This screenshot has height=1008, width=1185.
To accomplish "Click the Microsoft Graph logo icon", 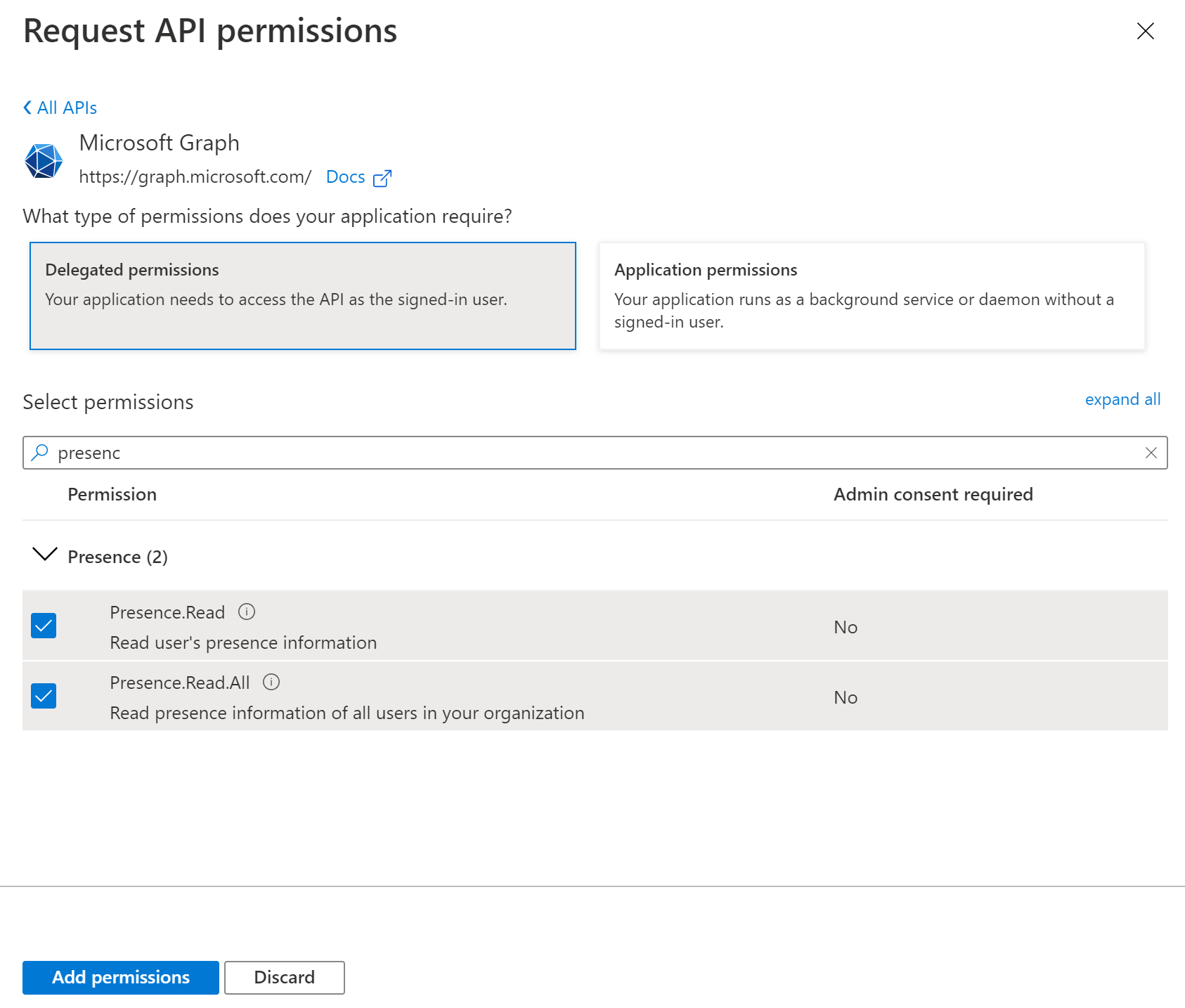I will point(44,161).
